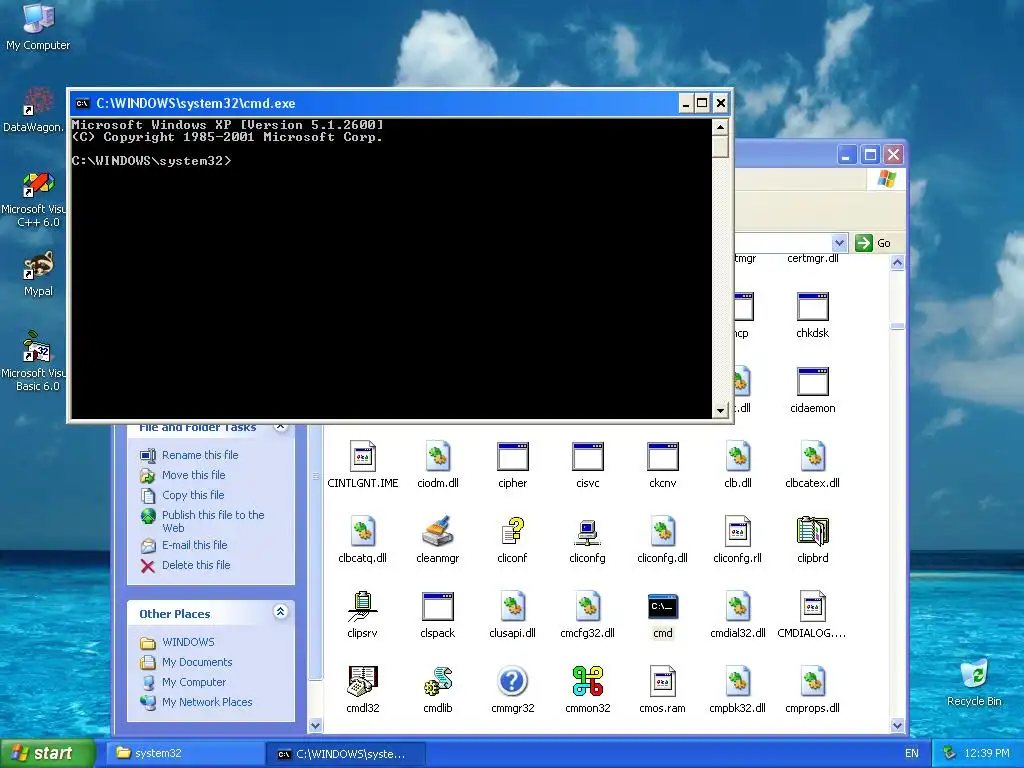Select the cmcfg32.dll file icon
The width and height of the screenshot is (1024, 768).
pyautogui.click(x=587, y=607)
